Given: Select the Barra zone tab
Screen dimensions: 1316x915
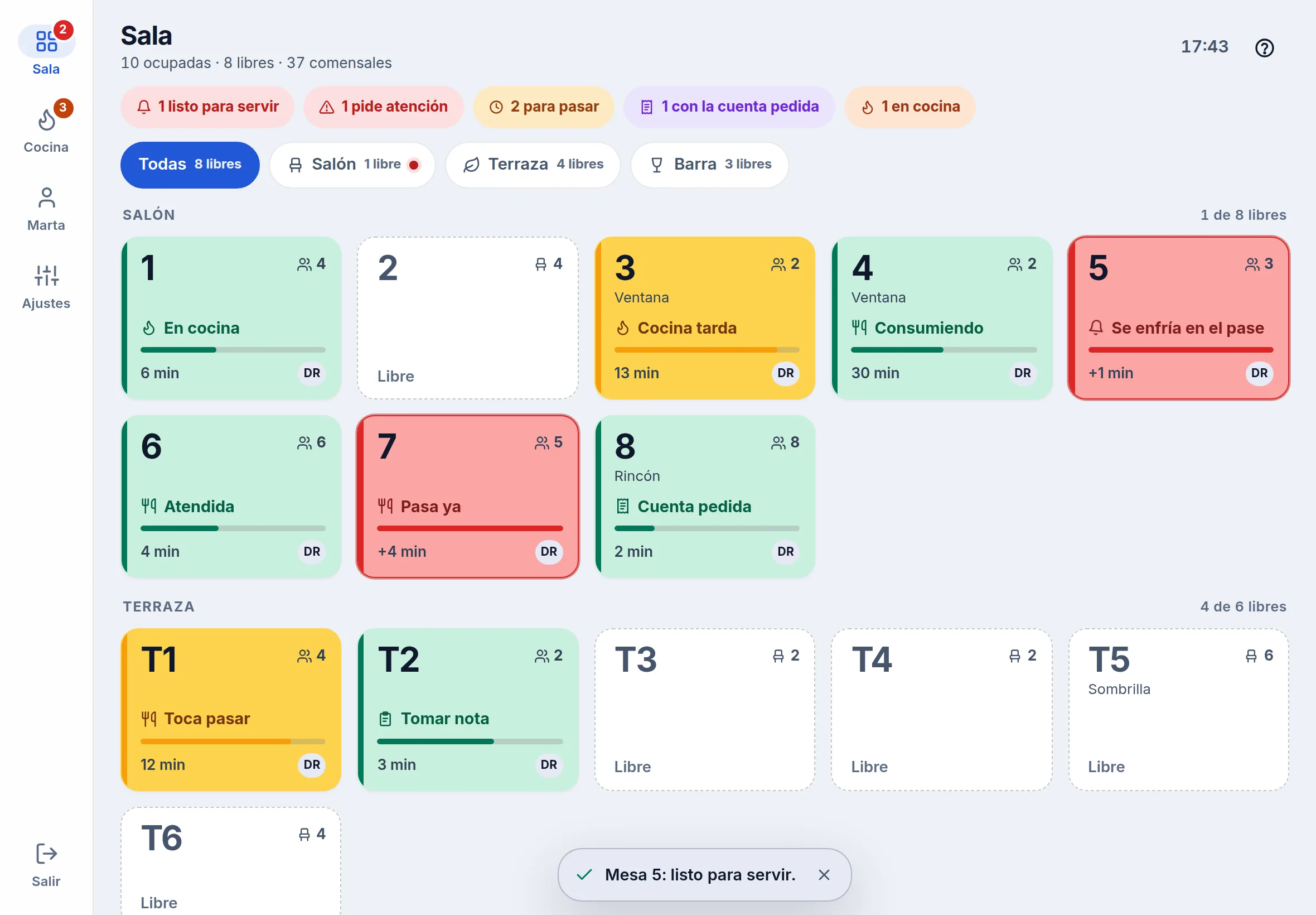Looking at the screenshot, I should coord(709,165).
